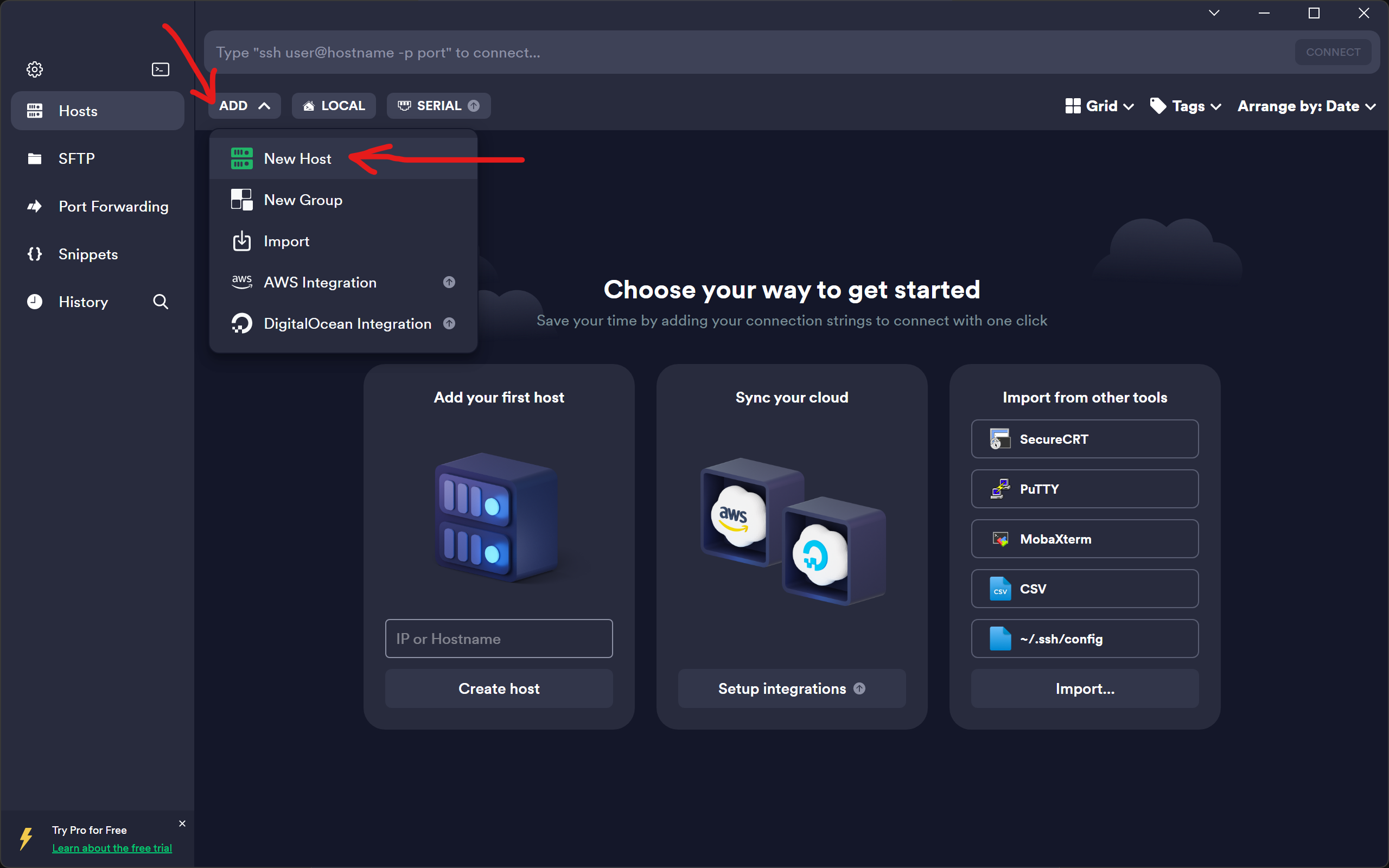Open Port Forwarding in the sidebar
The image size is (1389, 868).
click(x=113, y=207)
